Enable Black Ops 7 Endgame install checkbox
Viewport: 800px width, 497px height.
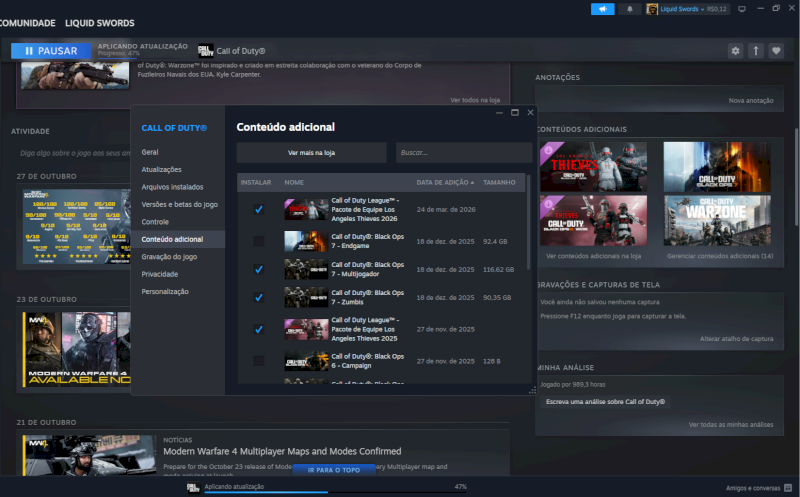pos(259,241)
